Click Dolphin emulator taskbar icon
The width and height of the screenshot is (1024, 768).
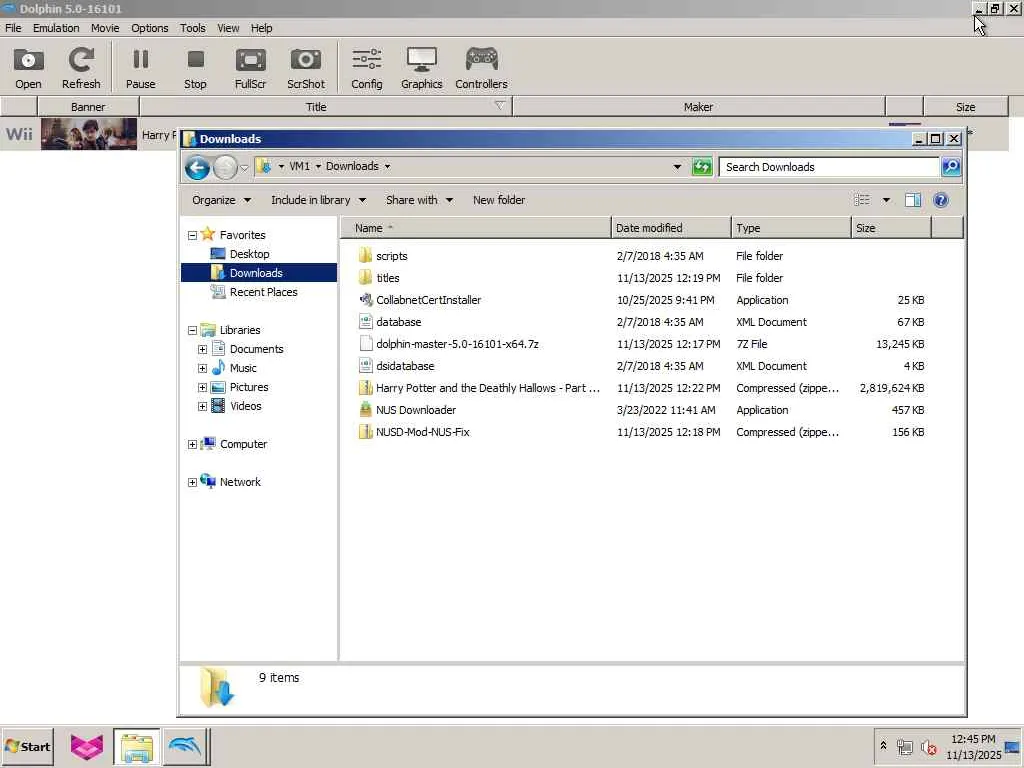186,746
